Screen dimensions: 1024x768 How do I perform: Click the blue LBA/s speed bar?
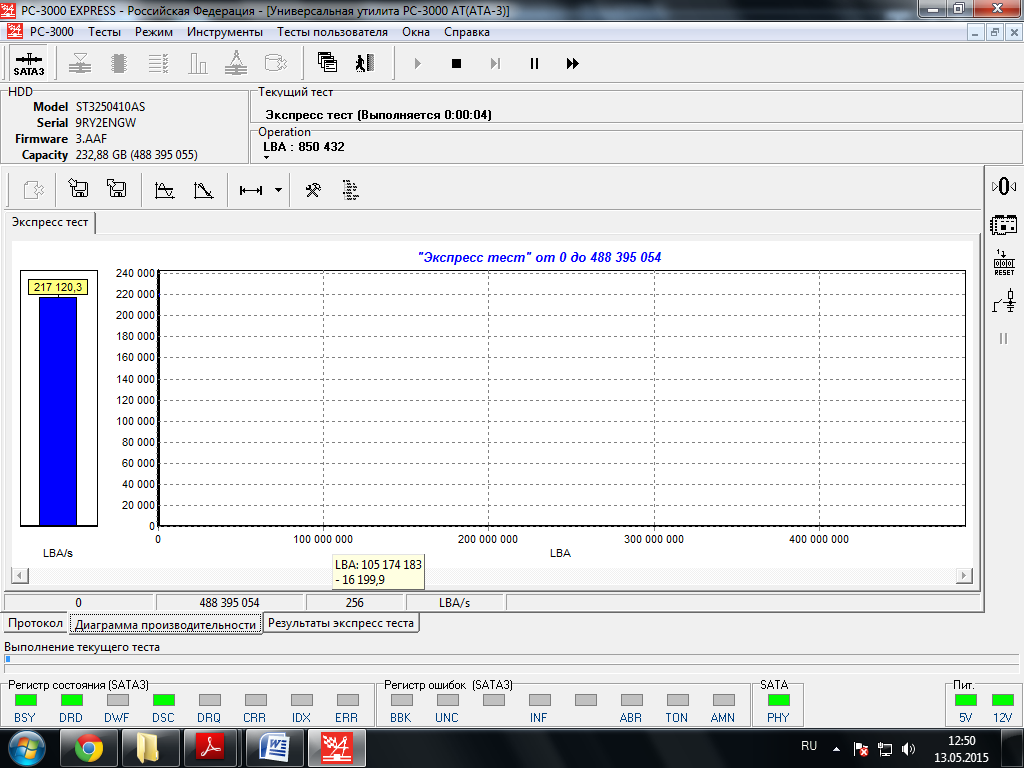58,411
